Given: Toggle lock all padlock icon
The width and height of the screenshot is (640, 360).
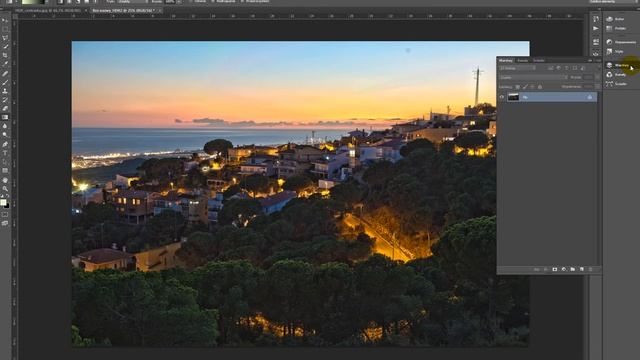Looking at the screenshot, I should (x=540, y=87).
